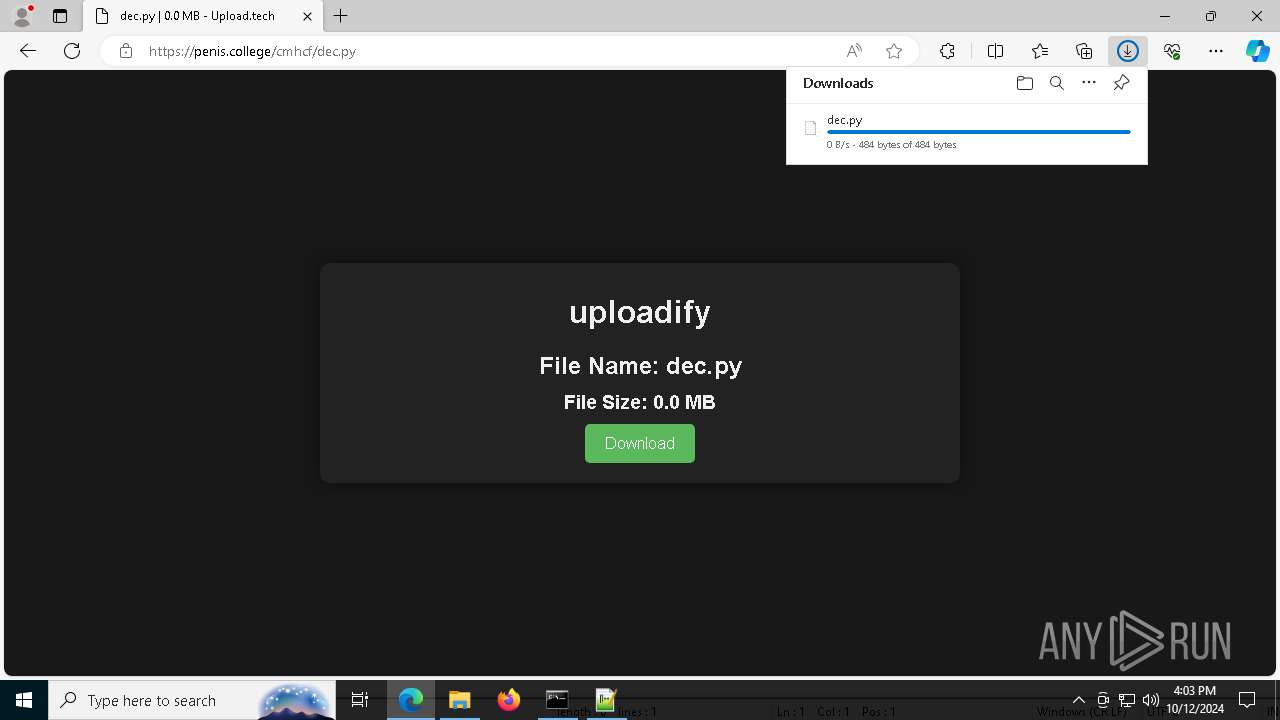Open the terminal window on taskbar

pos(557,700)
